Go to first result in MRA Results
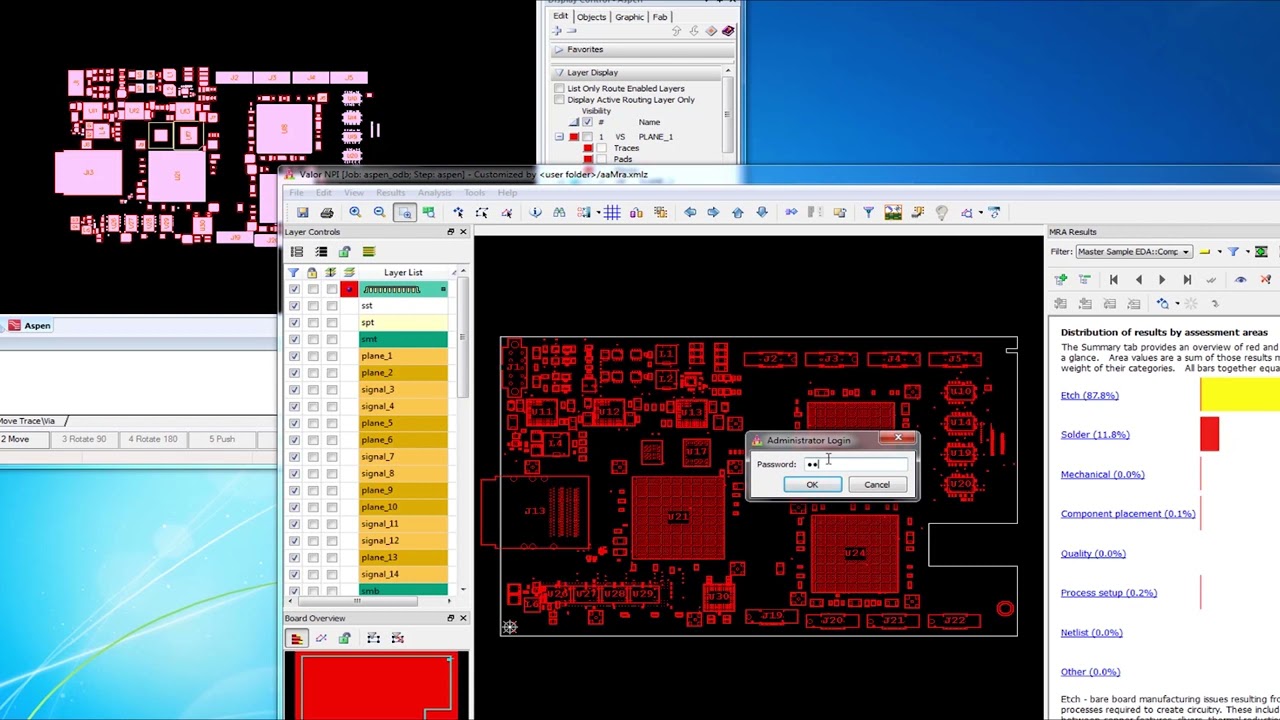This screenshot has height=720, width=1280. pos(1113,280)
